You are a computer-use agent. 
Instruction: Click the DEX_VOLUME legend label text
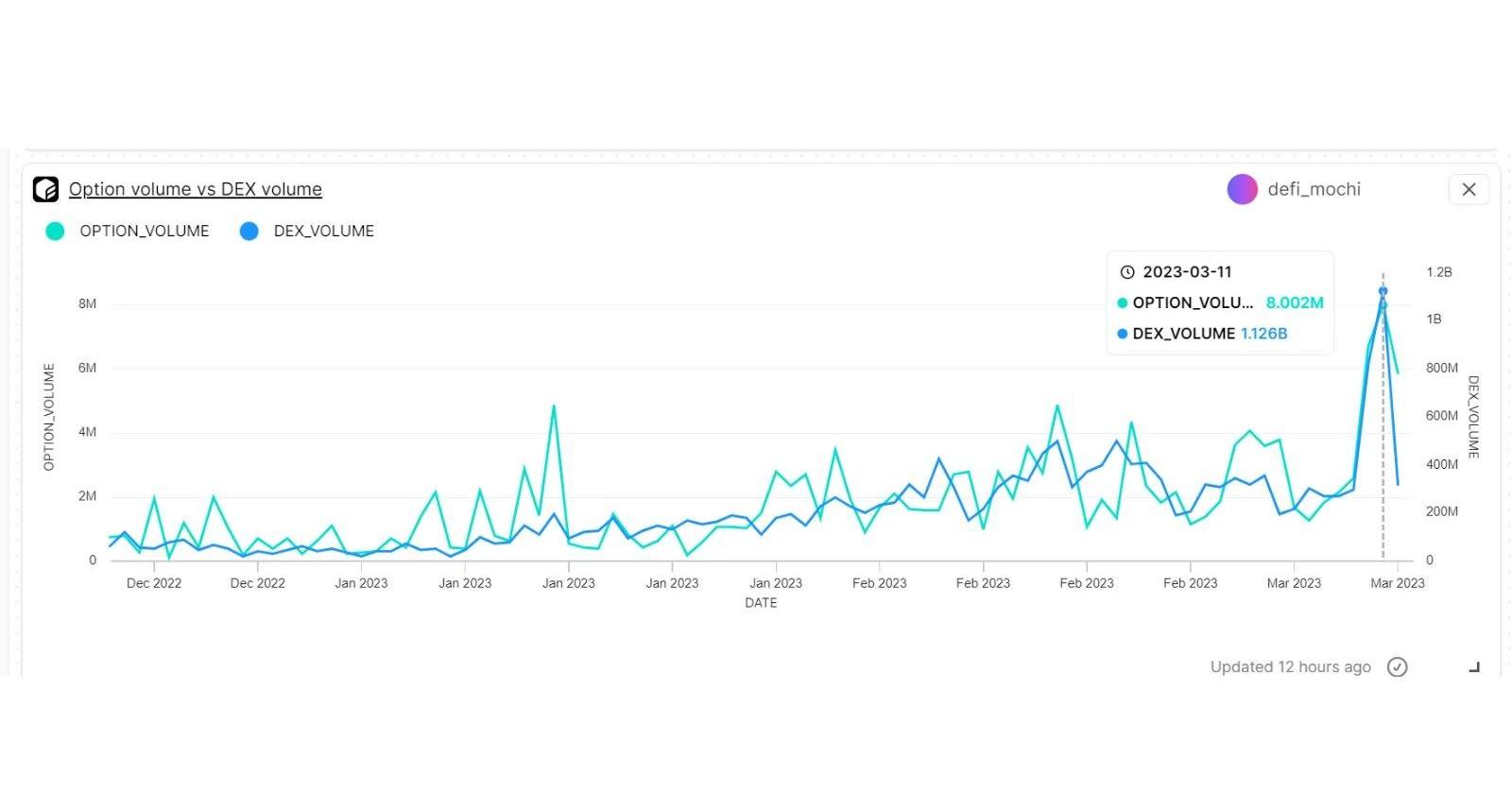(323, 232)
